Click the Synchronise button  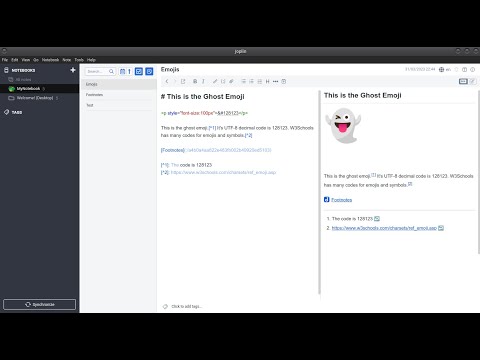[39, 304]
